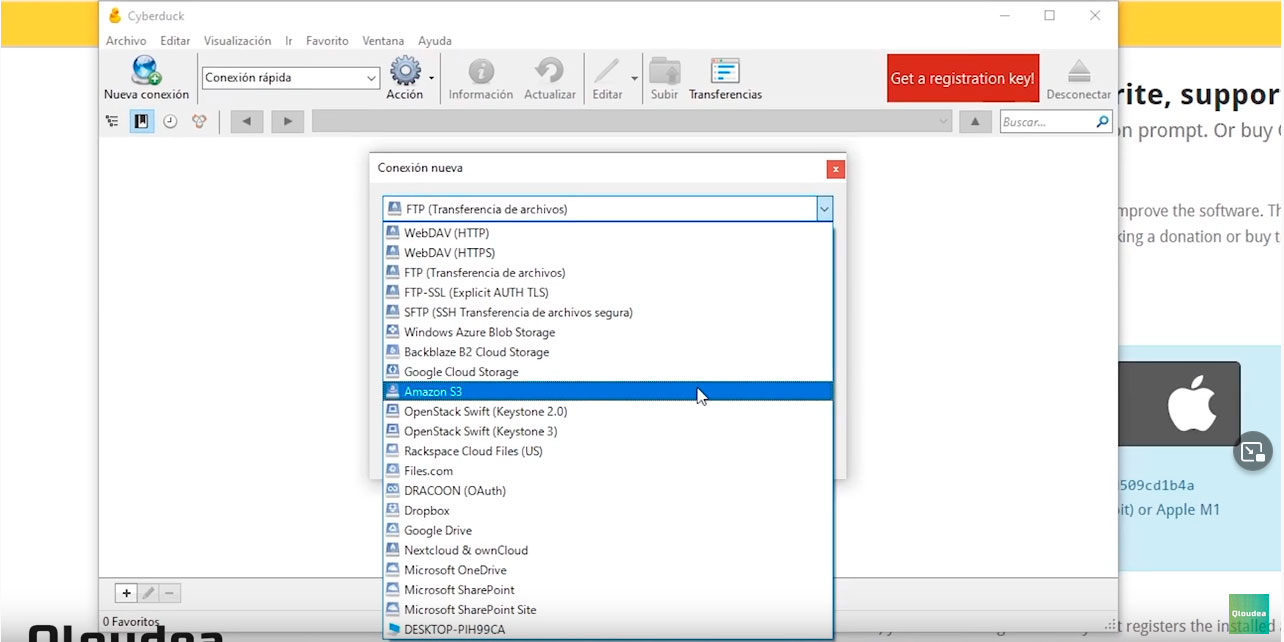Select DESKTOP-PIH99CA from the list
Viewport: 1284px width, 642px height.
608,629
